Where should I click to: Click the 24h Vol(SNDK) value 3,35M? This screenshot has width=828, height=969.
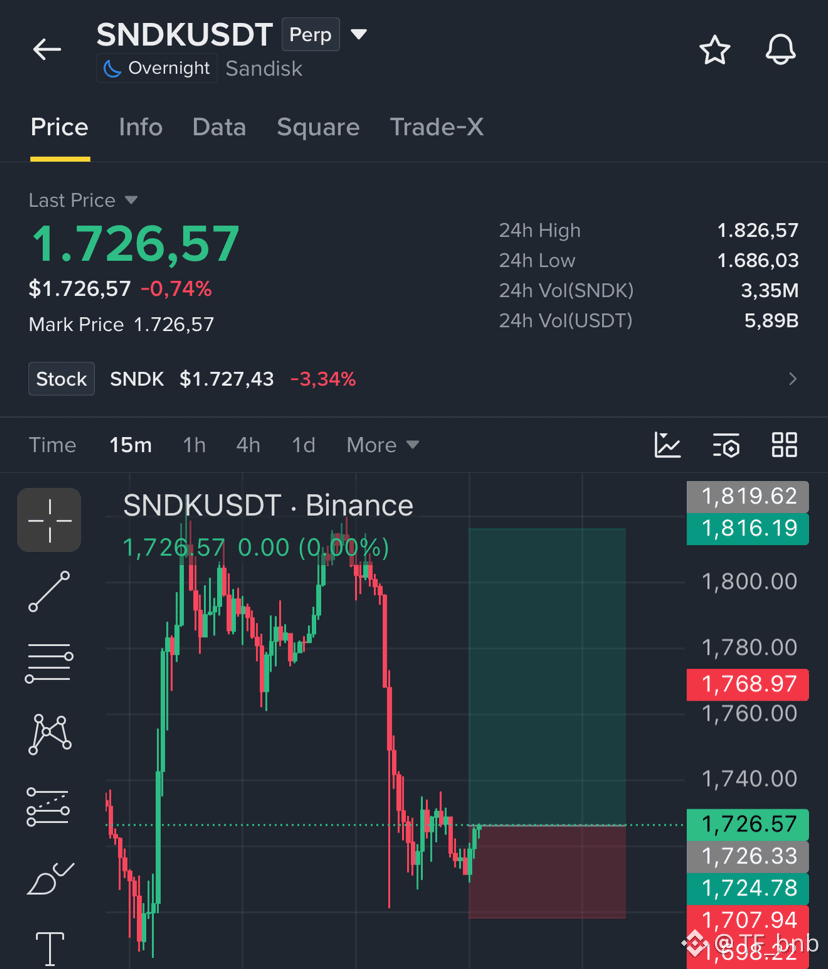[x=769, y=290]
